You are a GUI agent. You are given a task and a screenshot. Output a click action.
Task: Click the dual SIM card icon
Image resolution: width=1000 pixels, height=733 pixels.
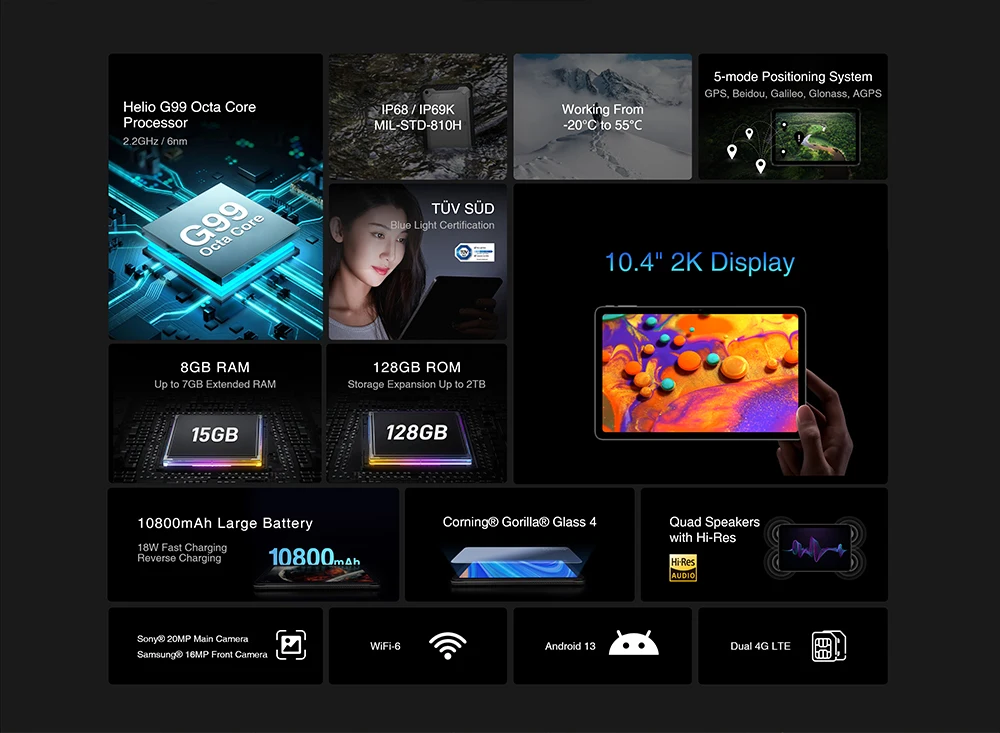pos(828,646)
